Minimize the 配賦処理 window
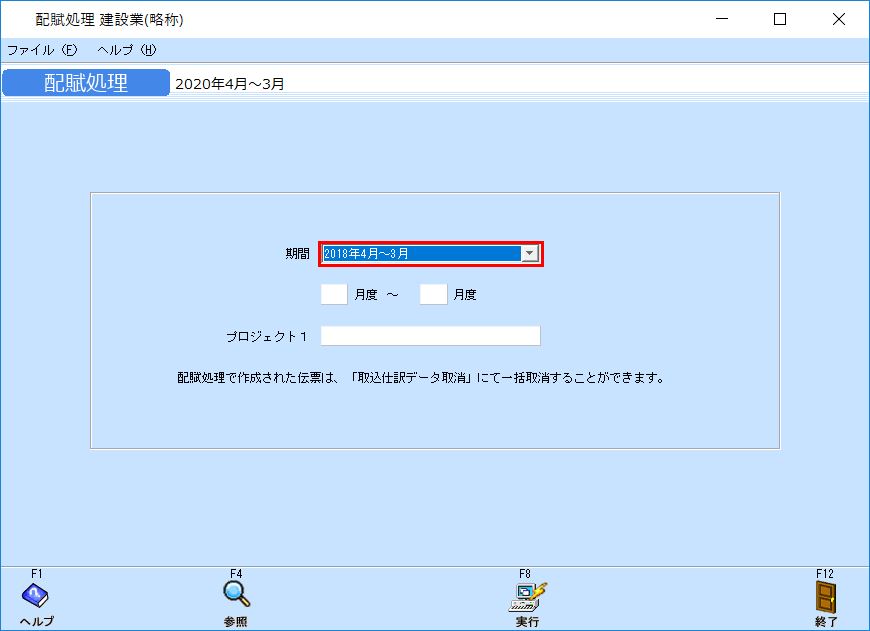 (x=722, y=19)
